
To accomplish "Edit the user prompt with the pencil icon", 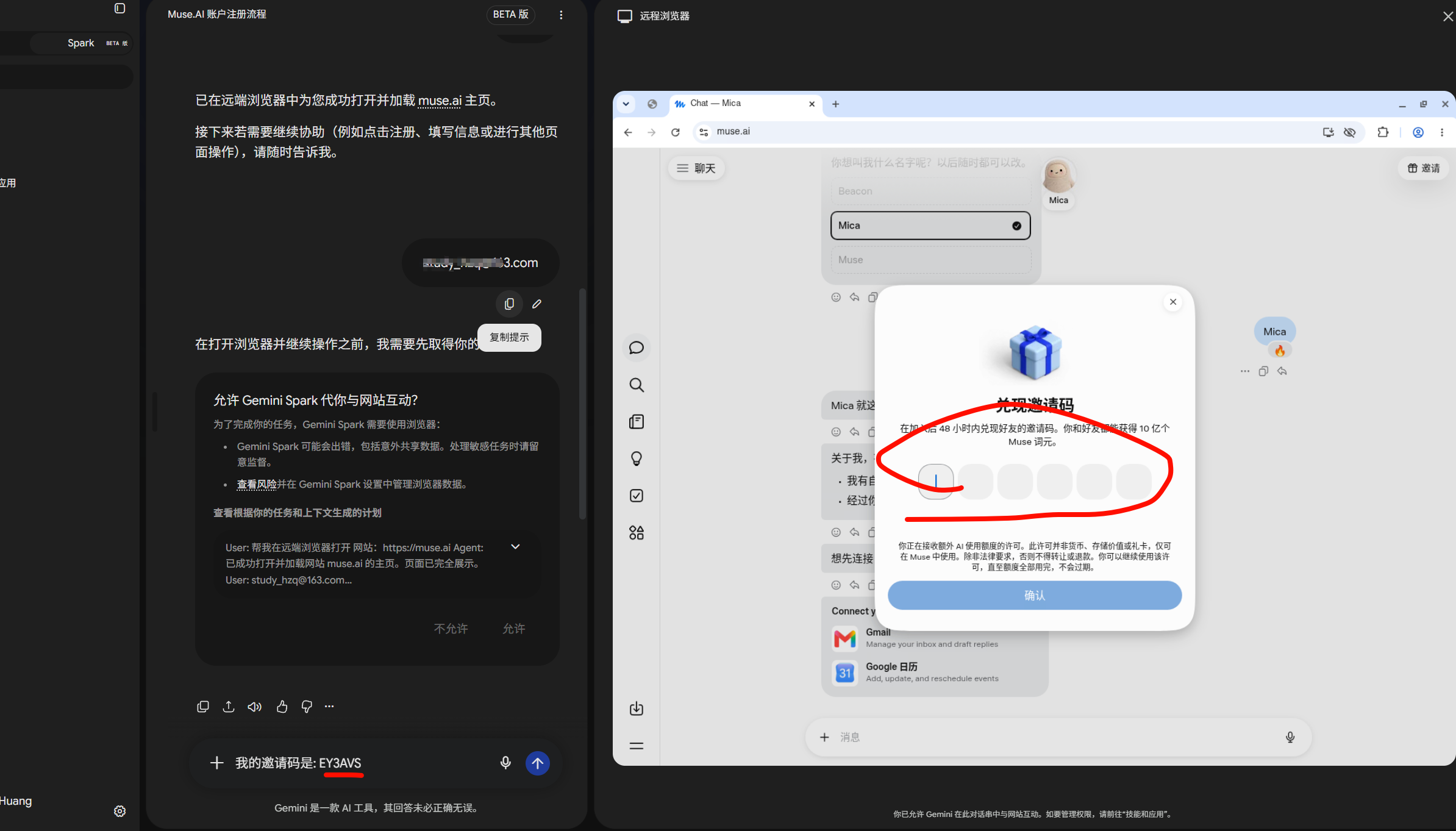I will pos(537,304).
